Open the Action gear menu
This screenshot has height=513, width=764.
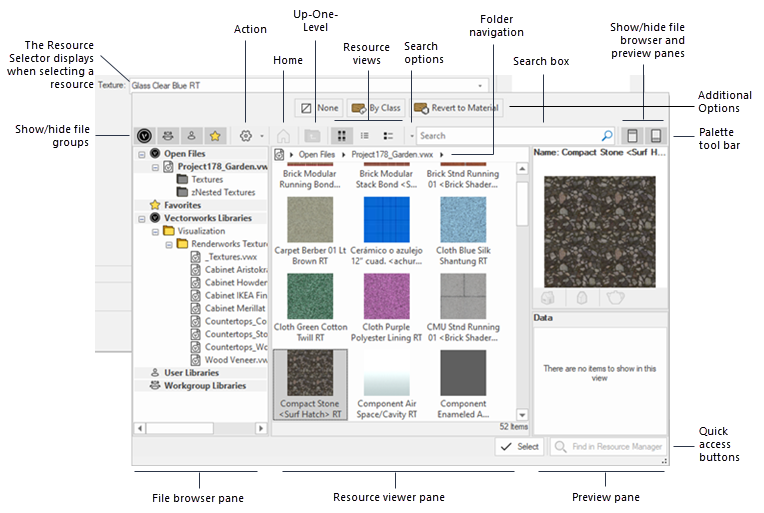click(x=247, y=134)
